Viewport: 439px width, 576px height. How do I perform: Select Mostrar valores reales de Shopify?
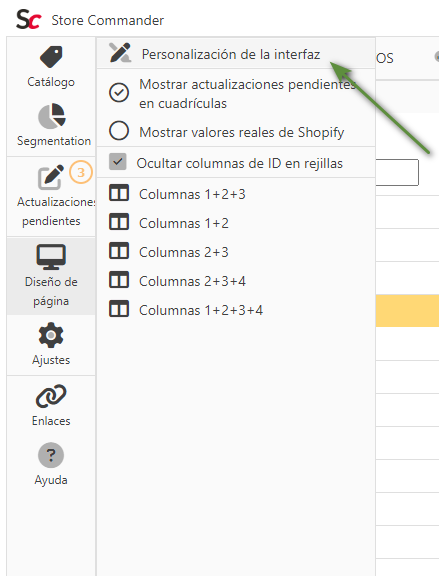236,132
